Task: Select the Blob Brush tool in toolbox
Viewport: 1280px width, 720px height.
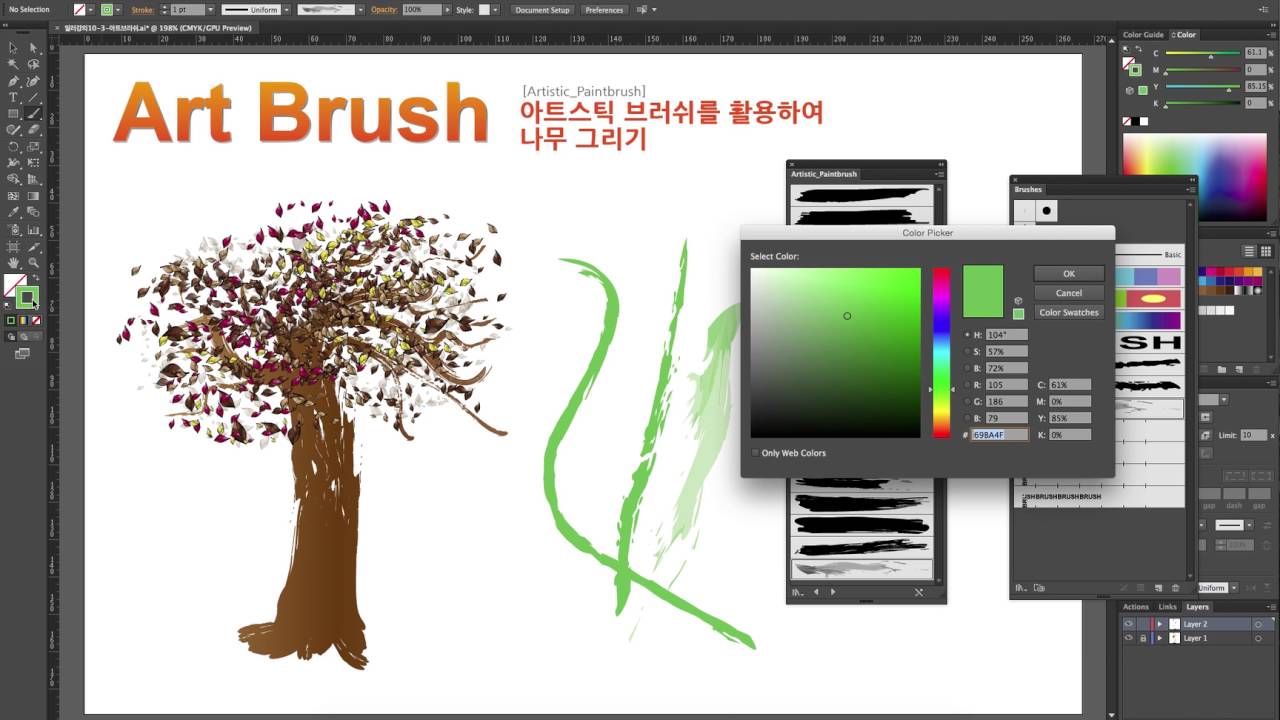Action: (13, 130)
